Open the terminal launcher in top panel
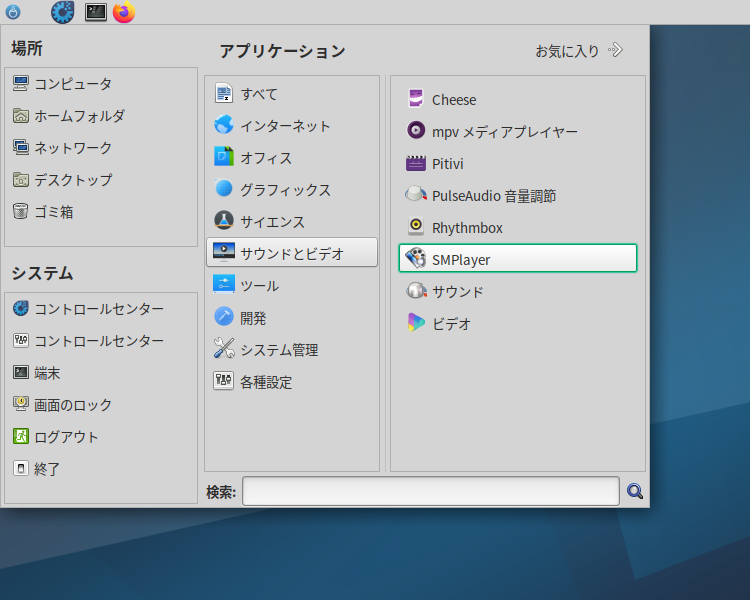The height and width of the screenshot is (600, 750). pyautogui.click(x=96, y=12)
